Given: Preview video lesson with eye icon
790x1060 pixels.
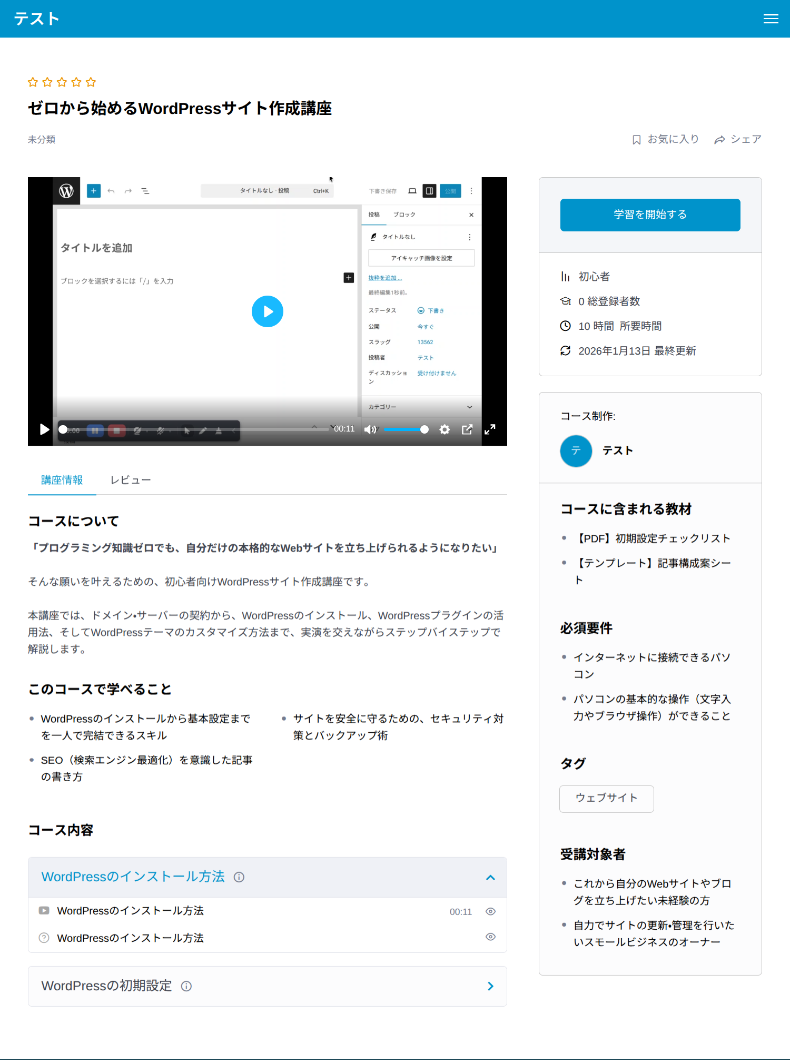Looking at the screenshot, I should (491, 912).
